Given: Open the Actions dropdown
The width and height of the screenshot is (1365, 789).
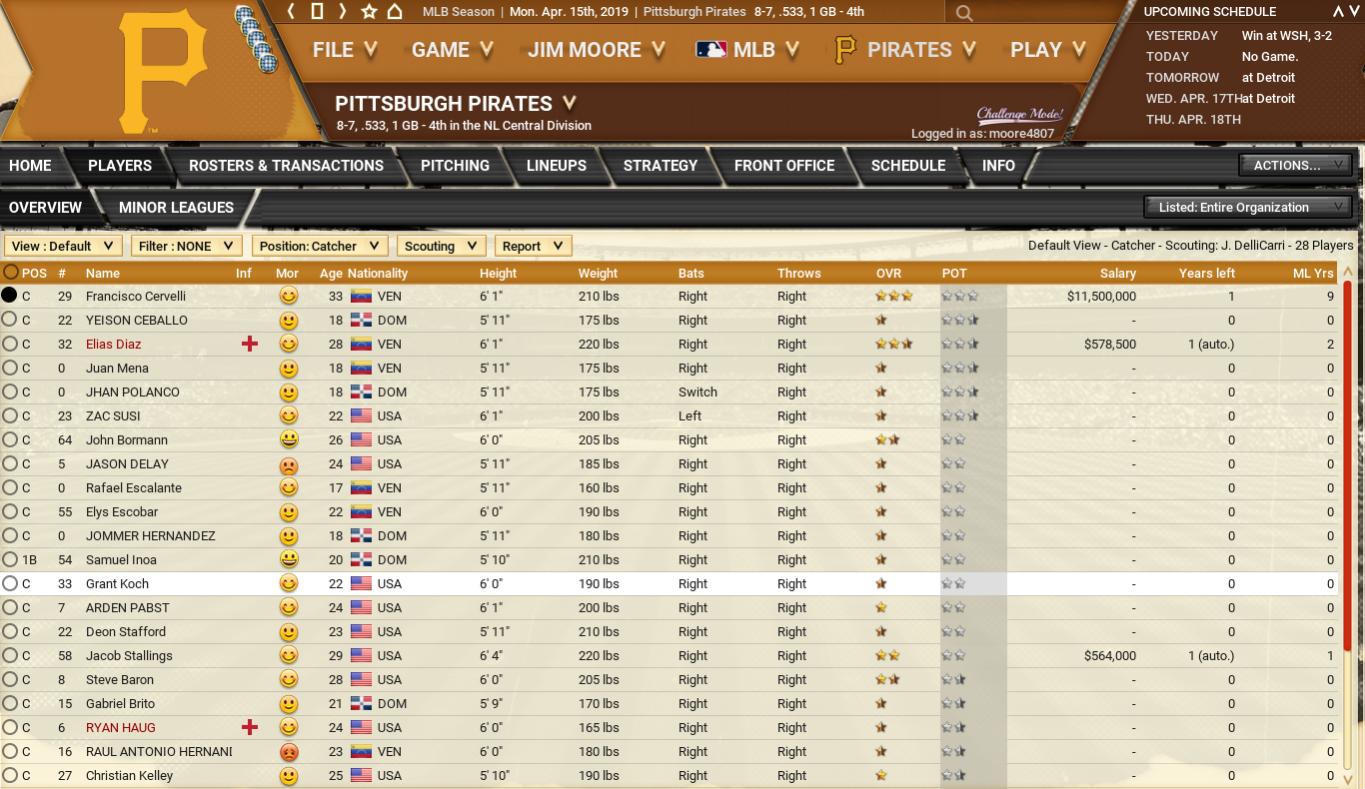Looking at the screenshot, I should tap(1295, 165).
